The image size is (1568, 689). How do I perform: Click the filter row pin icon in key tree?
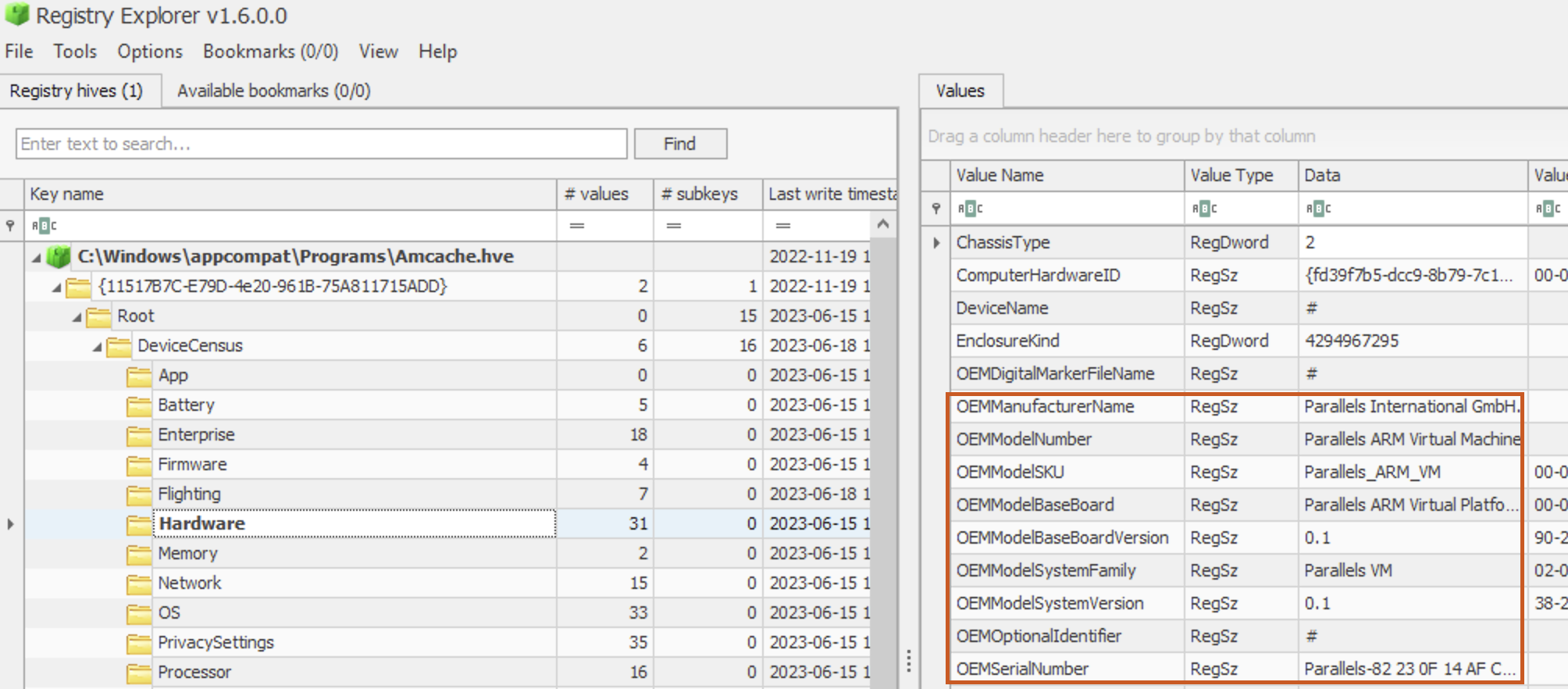tap(10, 226)
